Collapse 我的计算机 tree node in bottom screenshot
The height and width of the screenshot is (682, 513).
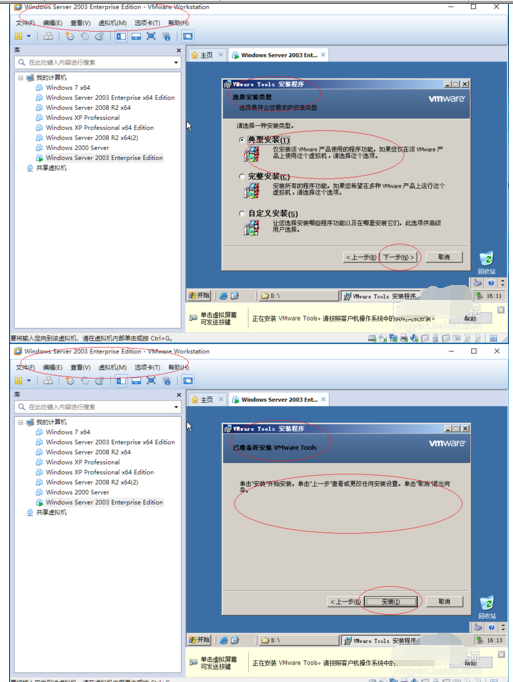[x=20, y=422]
